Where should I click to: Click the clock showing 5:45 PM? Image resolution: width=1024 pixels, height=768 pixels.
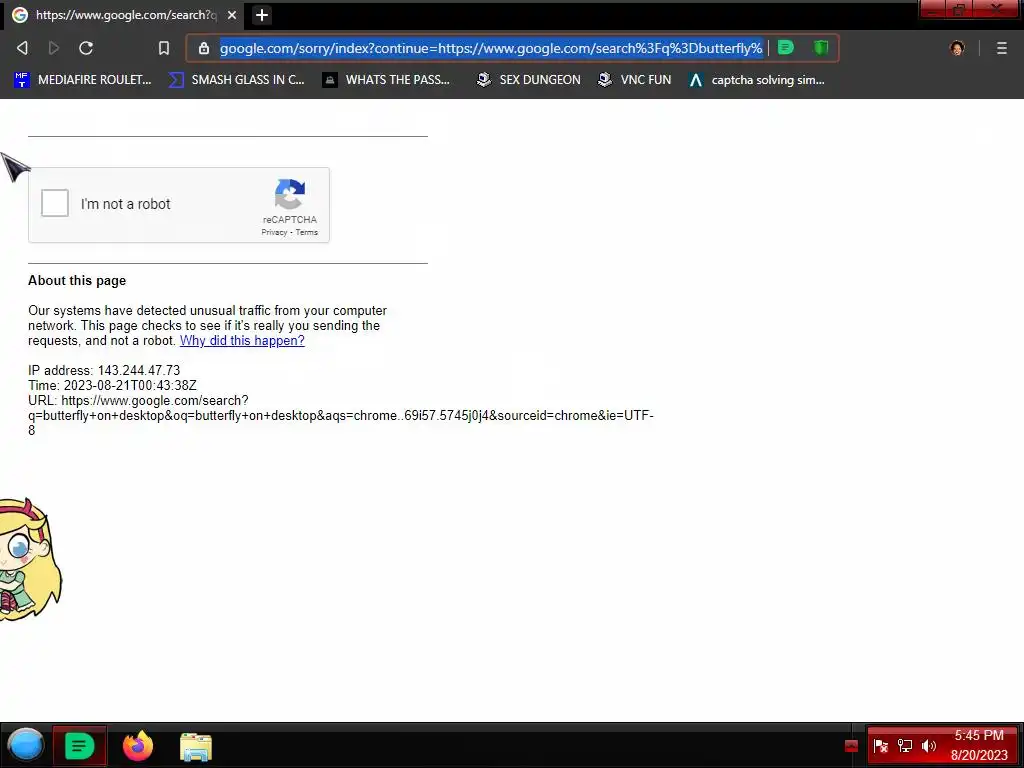coord(979,735)
